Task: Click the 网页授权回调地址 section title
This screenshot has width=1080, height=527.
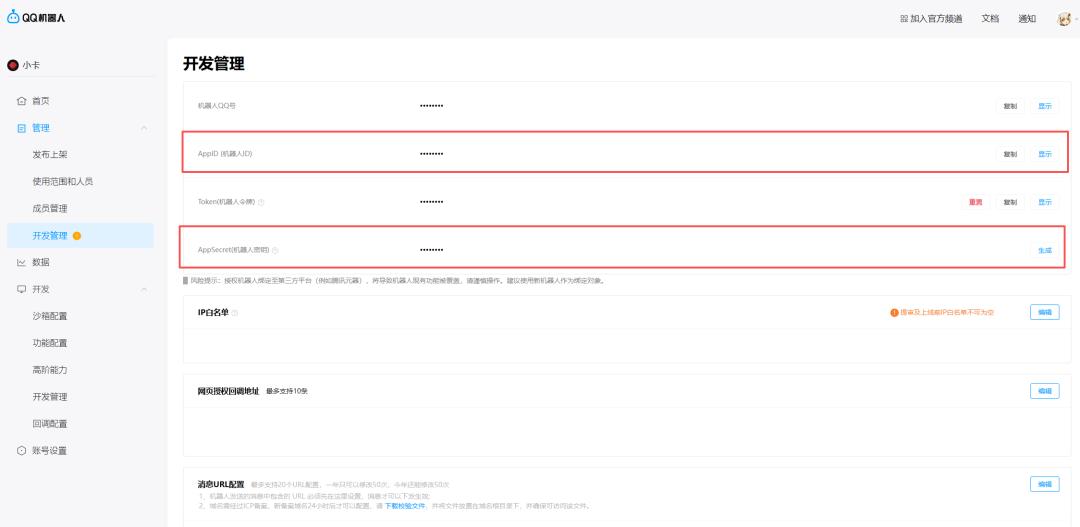Action: 228,391
